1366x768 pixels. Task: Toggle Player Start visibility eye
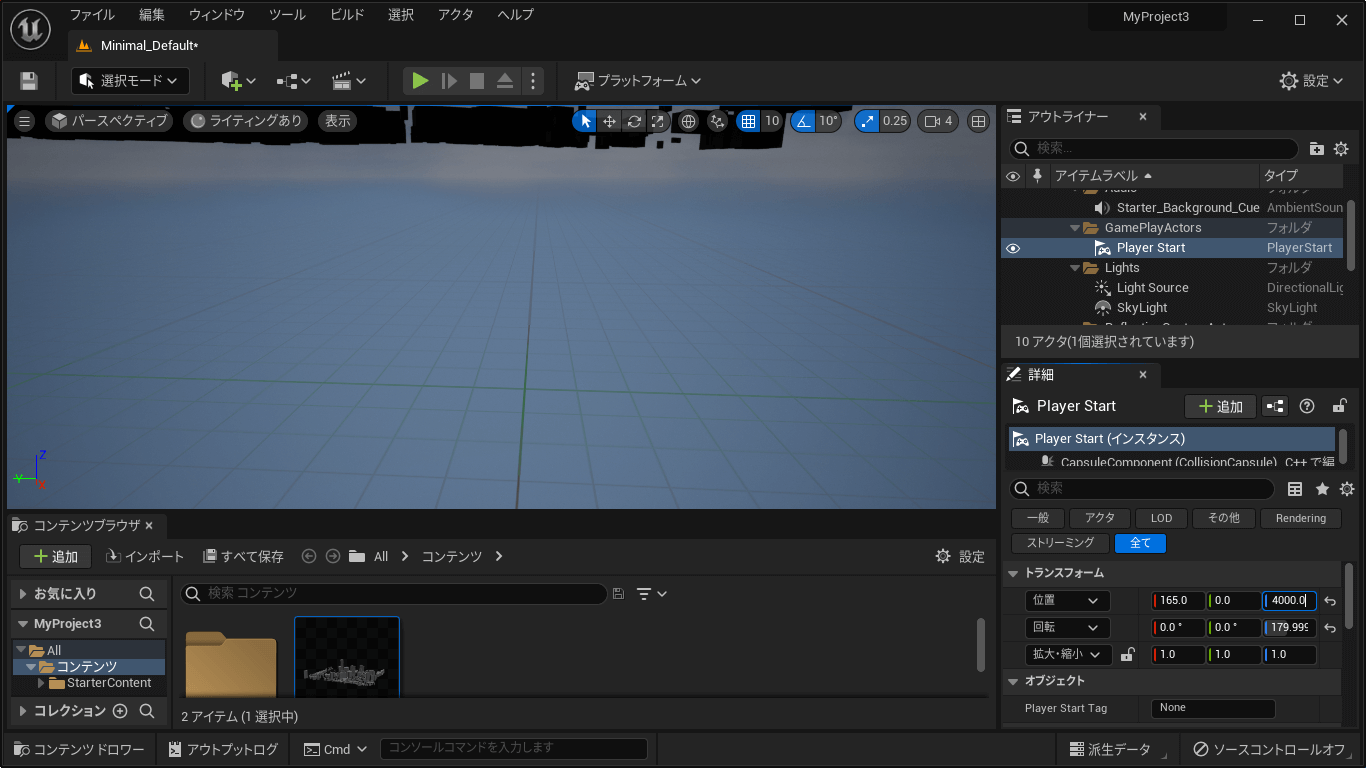1013,248
